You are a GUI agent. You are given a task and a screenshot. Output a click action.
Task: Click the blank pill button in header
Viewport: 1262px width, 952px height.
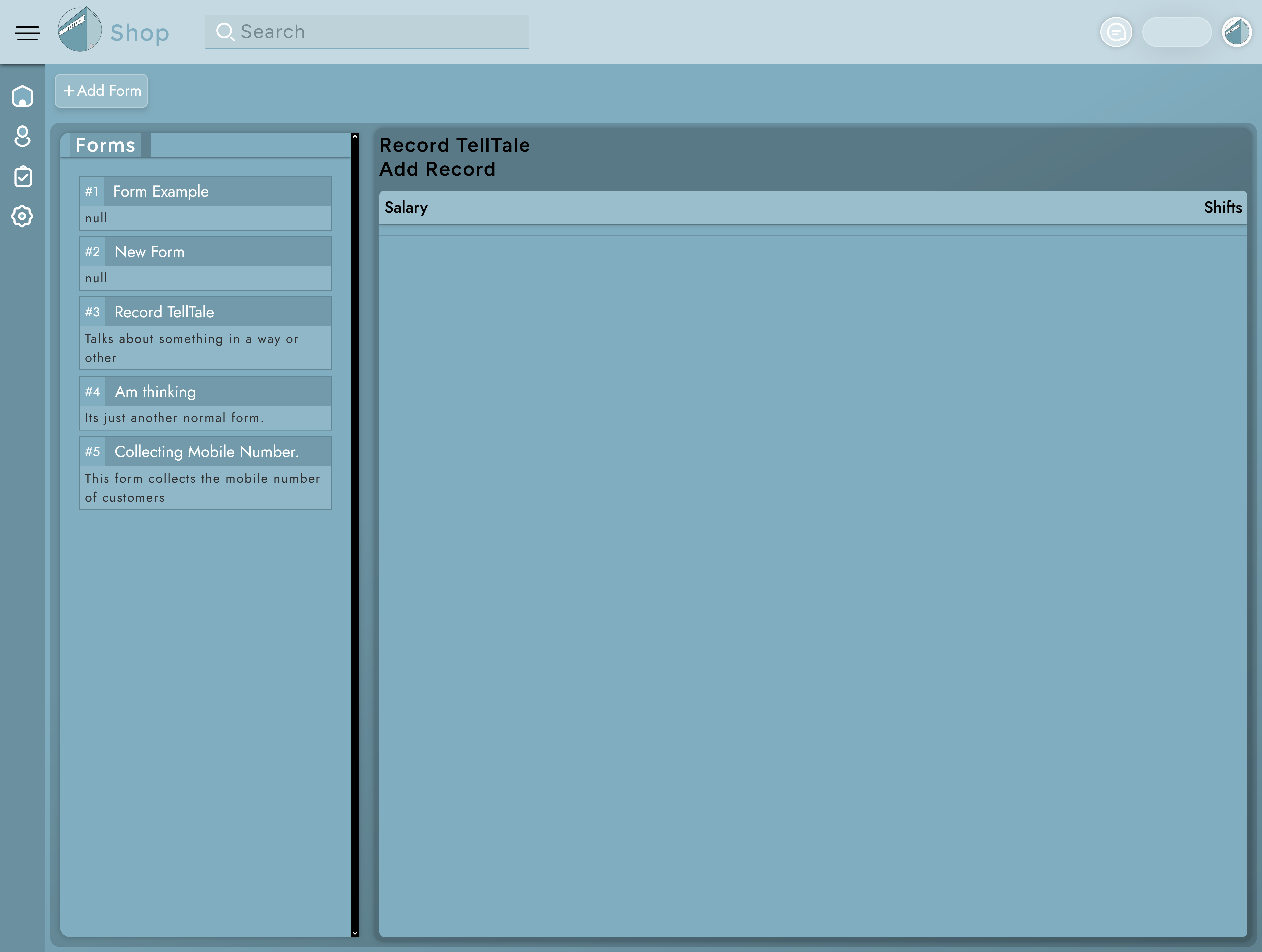point(1176,32)
